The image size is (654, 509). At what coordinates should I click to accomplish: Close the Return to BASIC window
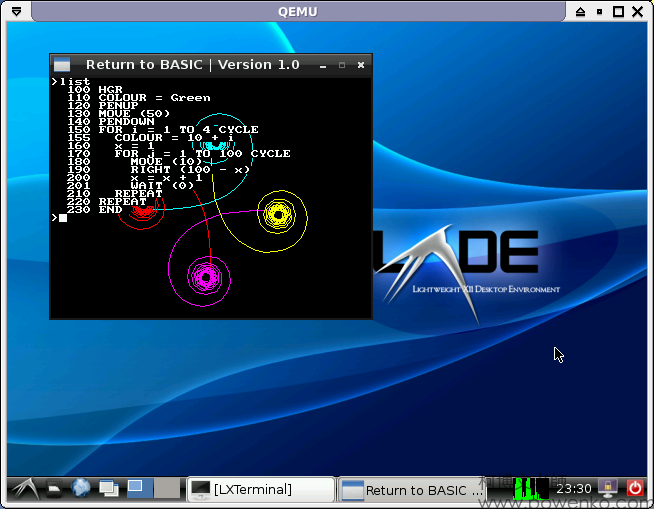click(x=361, y=65)
